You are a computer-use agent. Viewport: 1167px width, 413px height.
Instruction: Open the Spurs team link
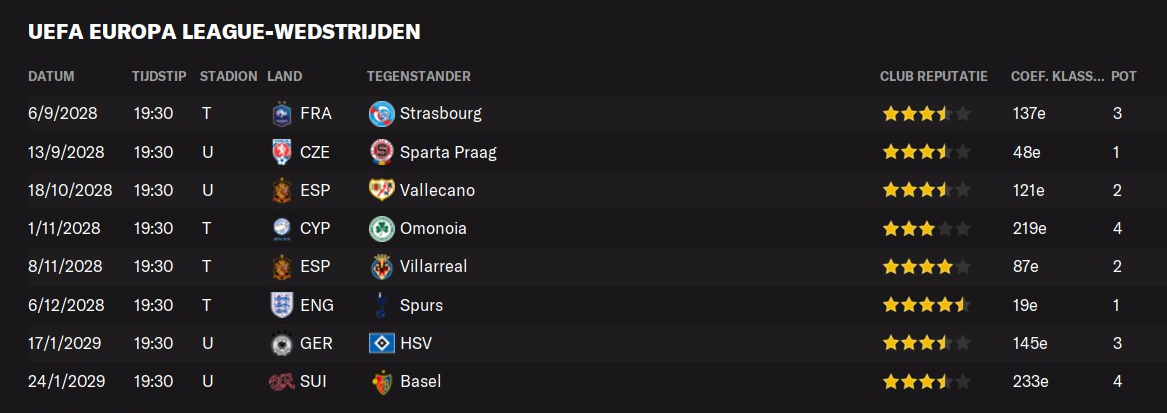pyautogui.click(x=421, y=305)
